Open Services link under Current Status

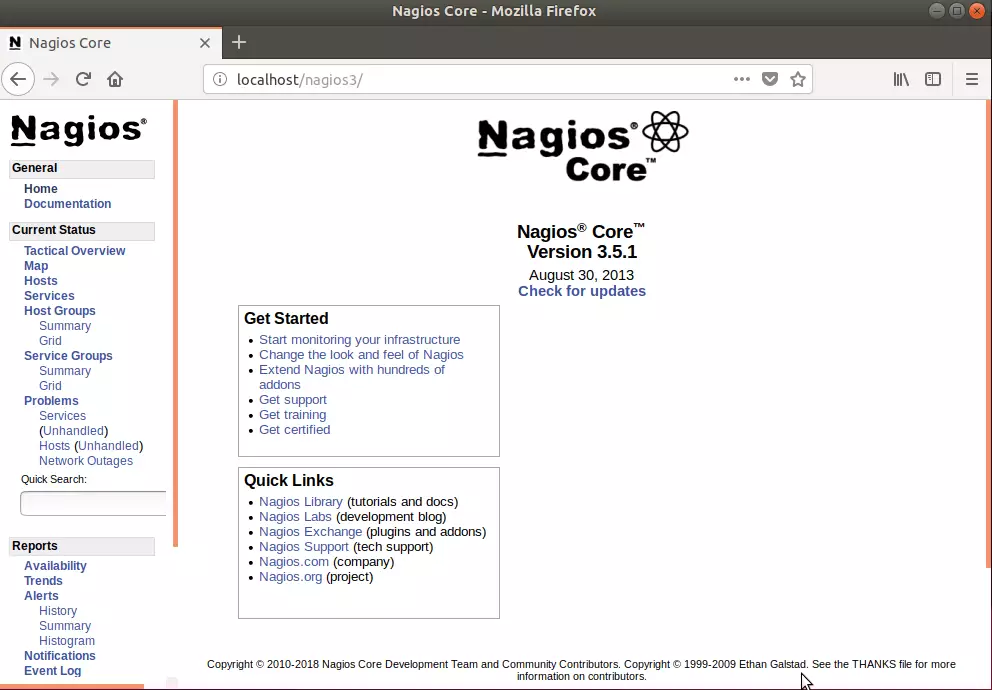[49, 296]
